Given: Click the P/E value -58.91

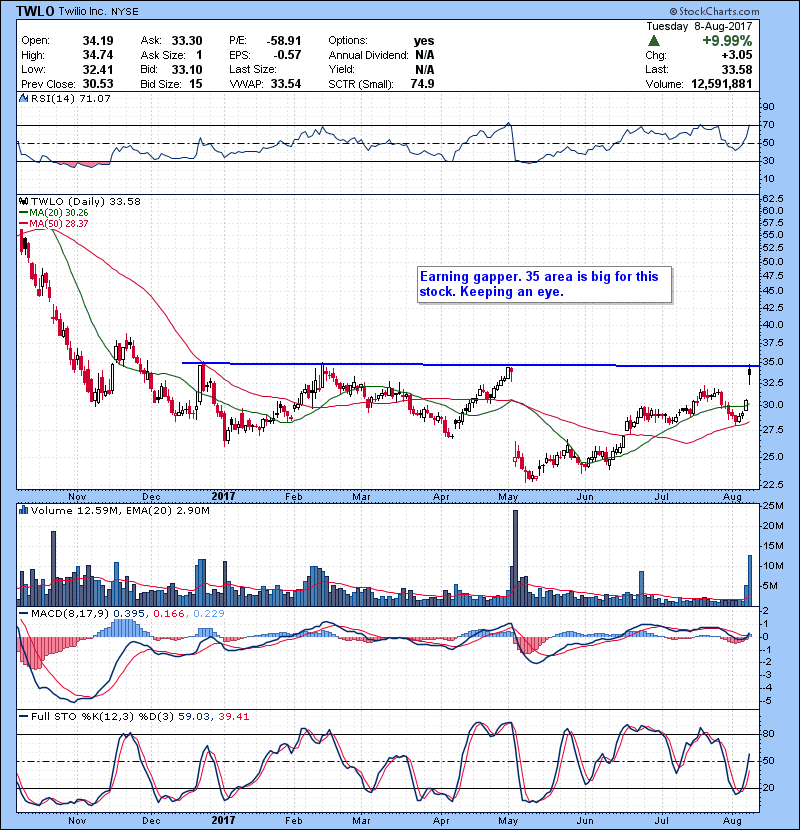Looking at the screenshot, I should 284,41.
